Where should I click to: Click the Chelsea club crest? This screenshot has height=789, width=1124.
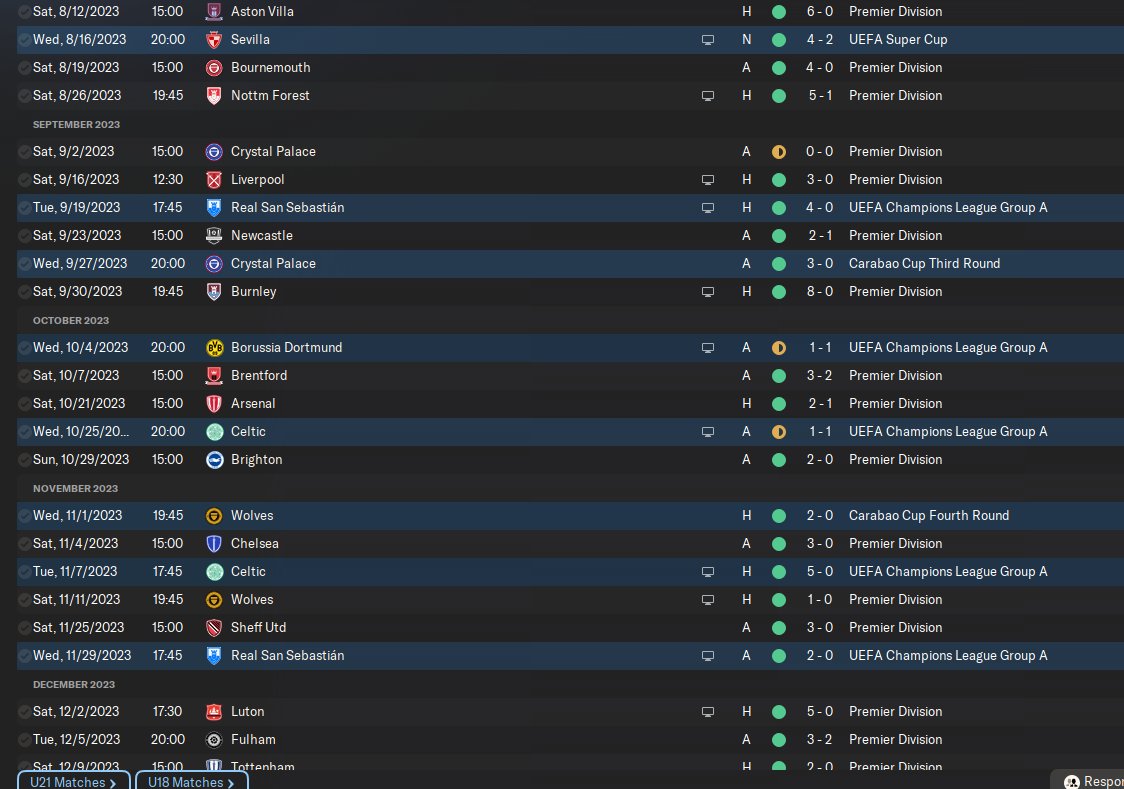pos(214,544)
